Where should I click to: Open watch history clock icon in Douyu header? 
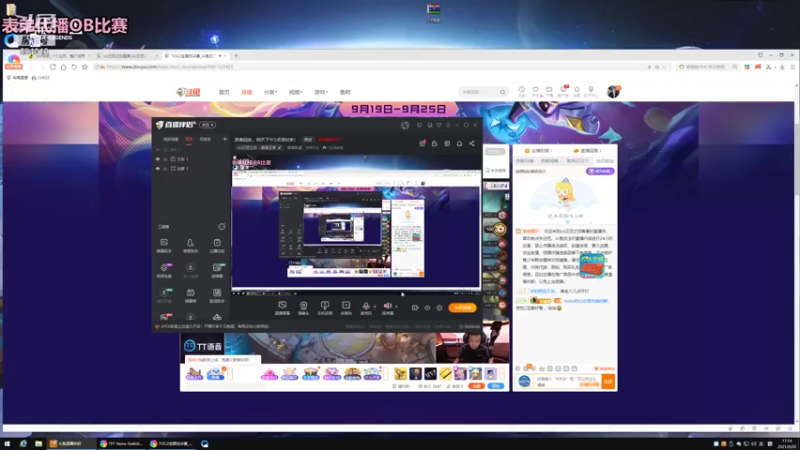tap(521, 90)
